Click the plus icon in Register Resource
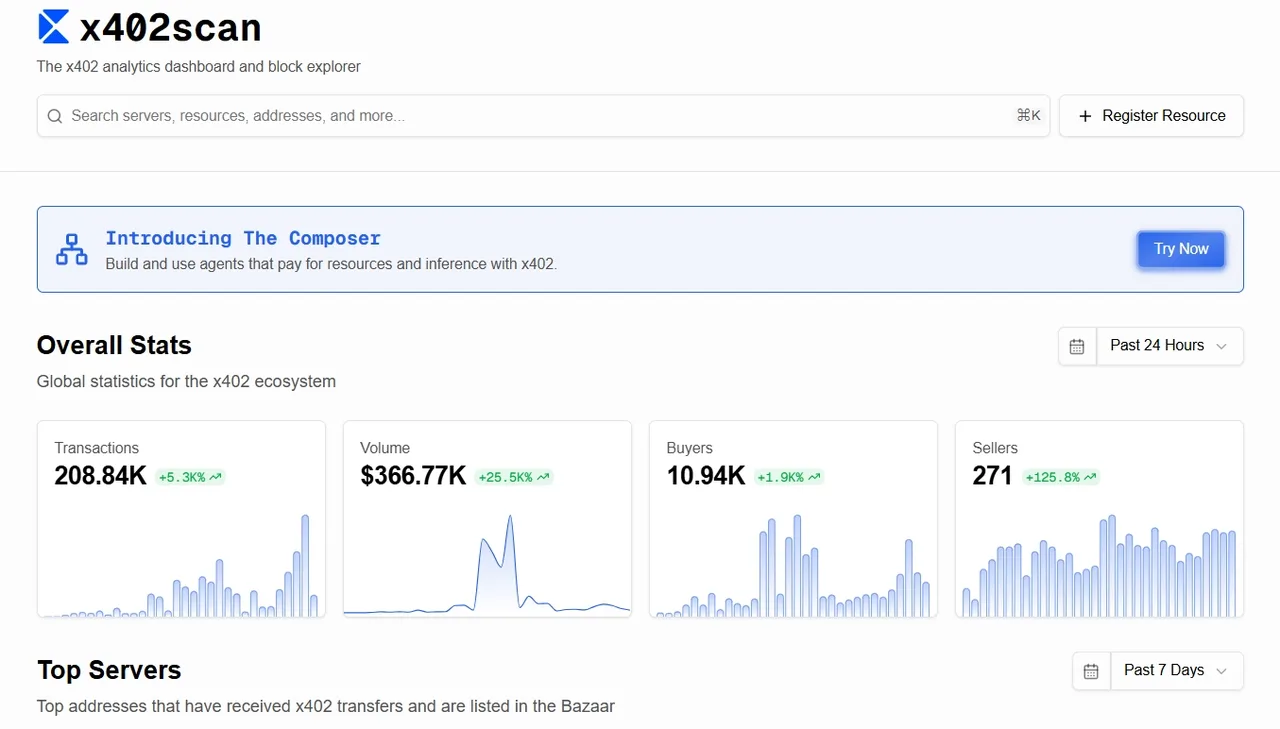This screenshot has width=1280, height=729. click(x=1085, y=116)
